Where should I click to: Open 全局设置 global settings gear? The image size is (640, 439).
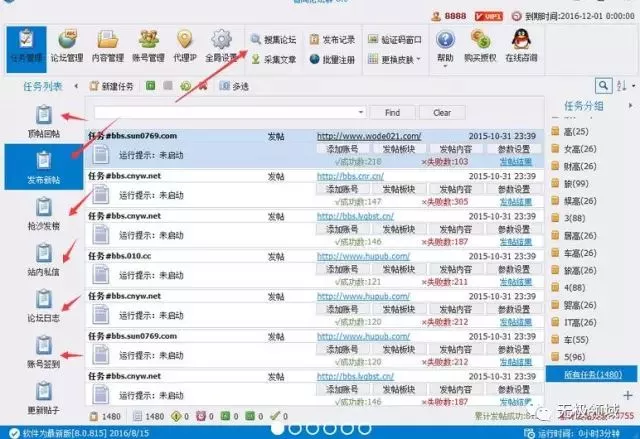point(221,47)
